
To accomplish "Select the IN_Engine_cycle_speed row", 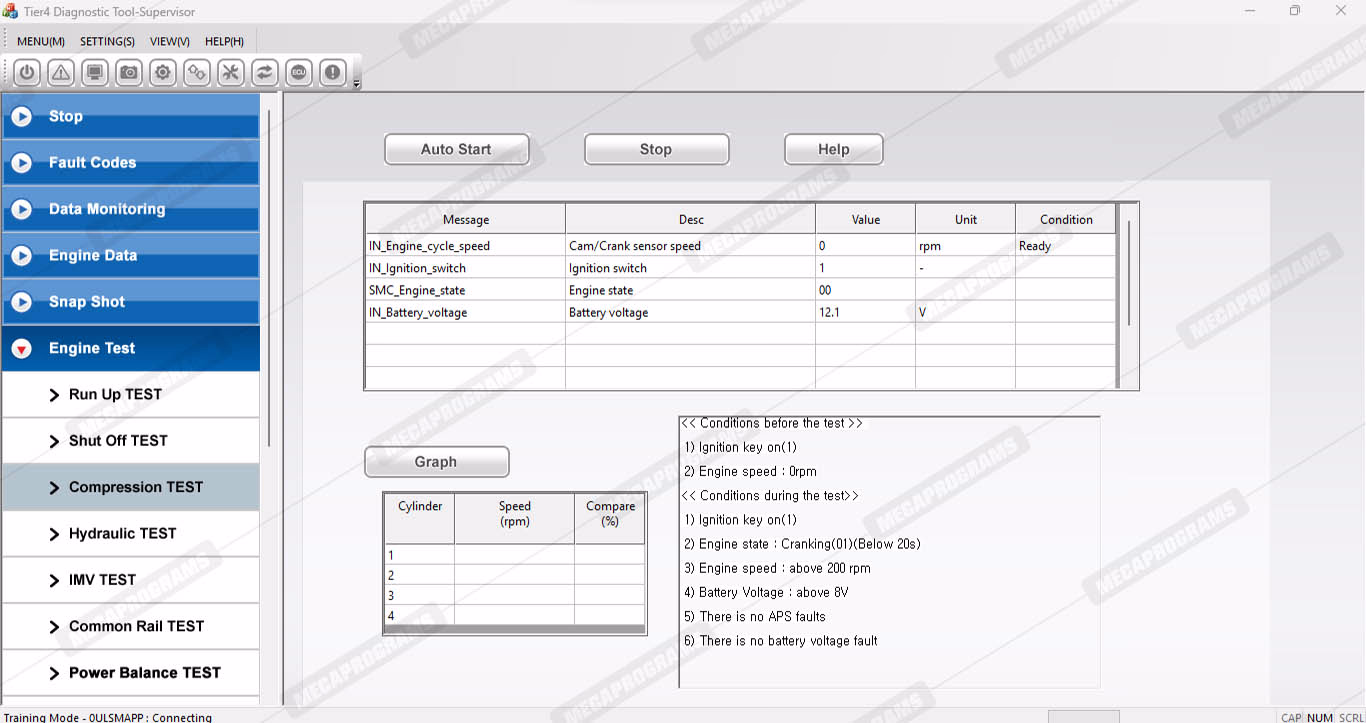I will (741, 245).
